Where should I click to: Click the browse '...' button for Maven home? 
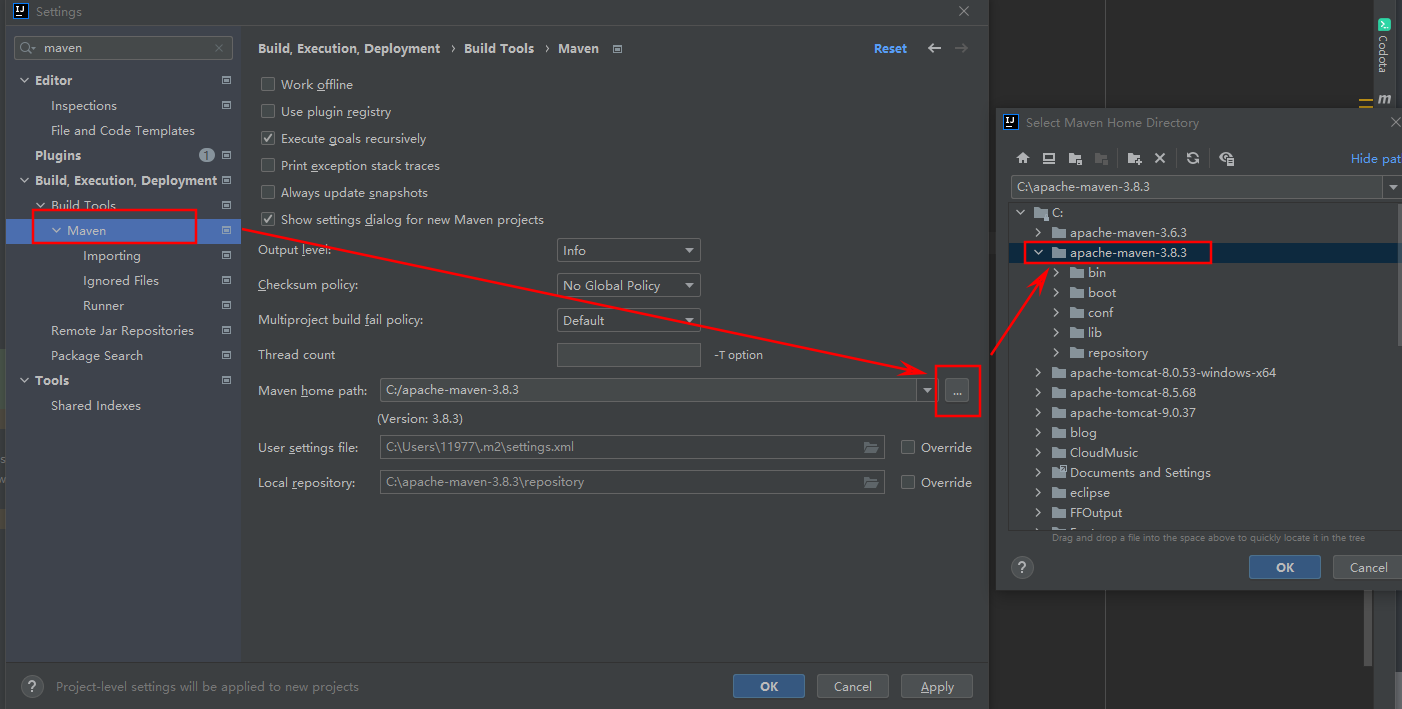957,390
